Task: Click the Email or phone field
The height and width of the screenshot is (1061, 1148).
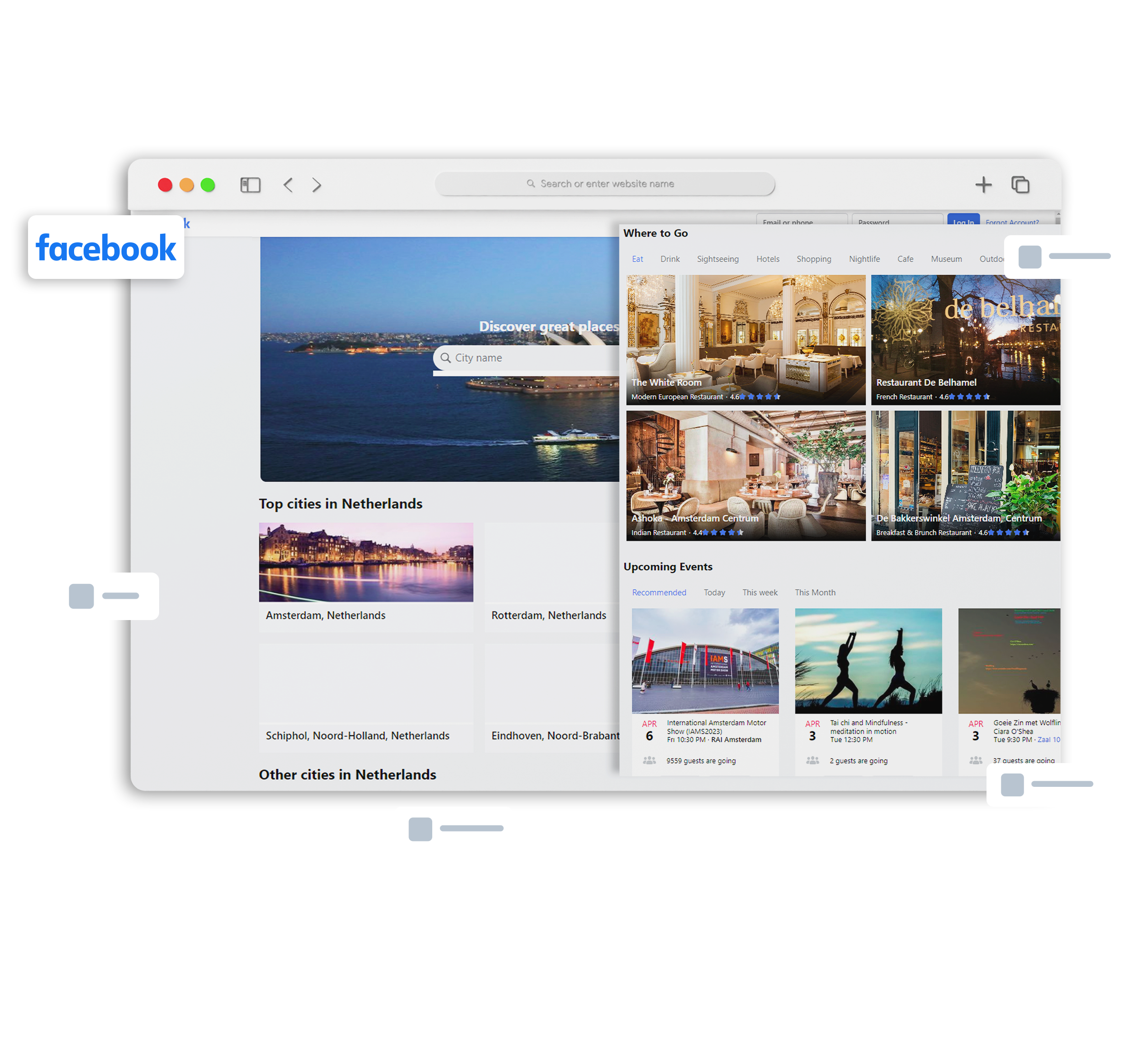Action: point(801,222)
